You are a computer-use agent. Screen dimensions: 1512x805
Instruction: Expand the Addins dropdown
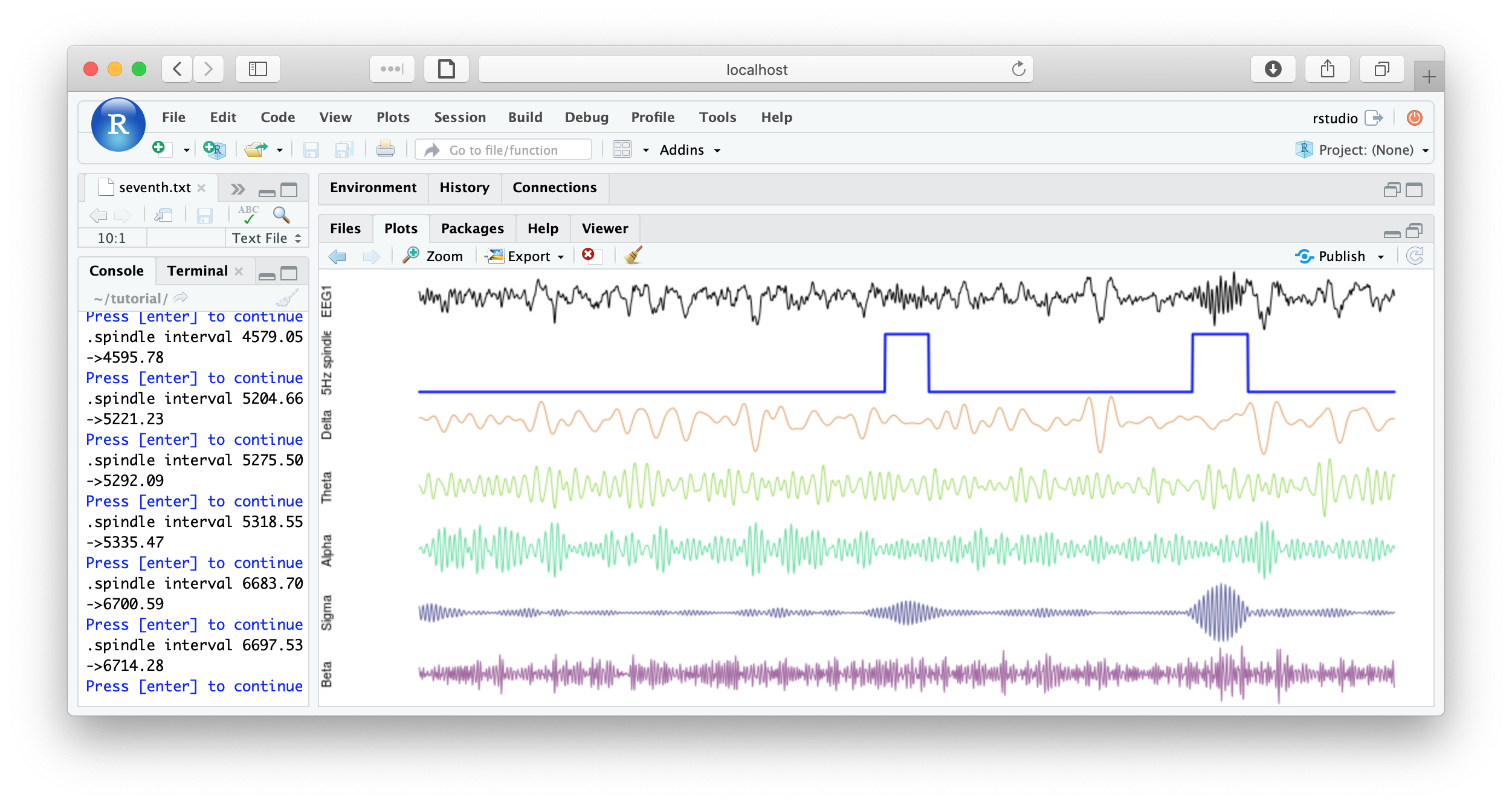690,150
